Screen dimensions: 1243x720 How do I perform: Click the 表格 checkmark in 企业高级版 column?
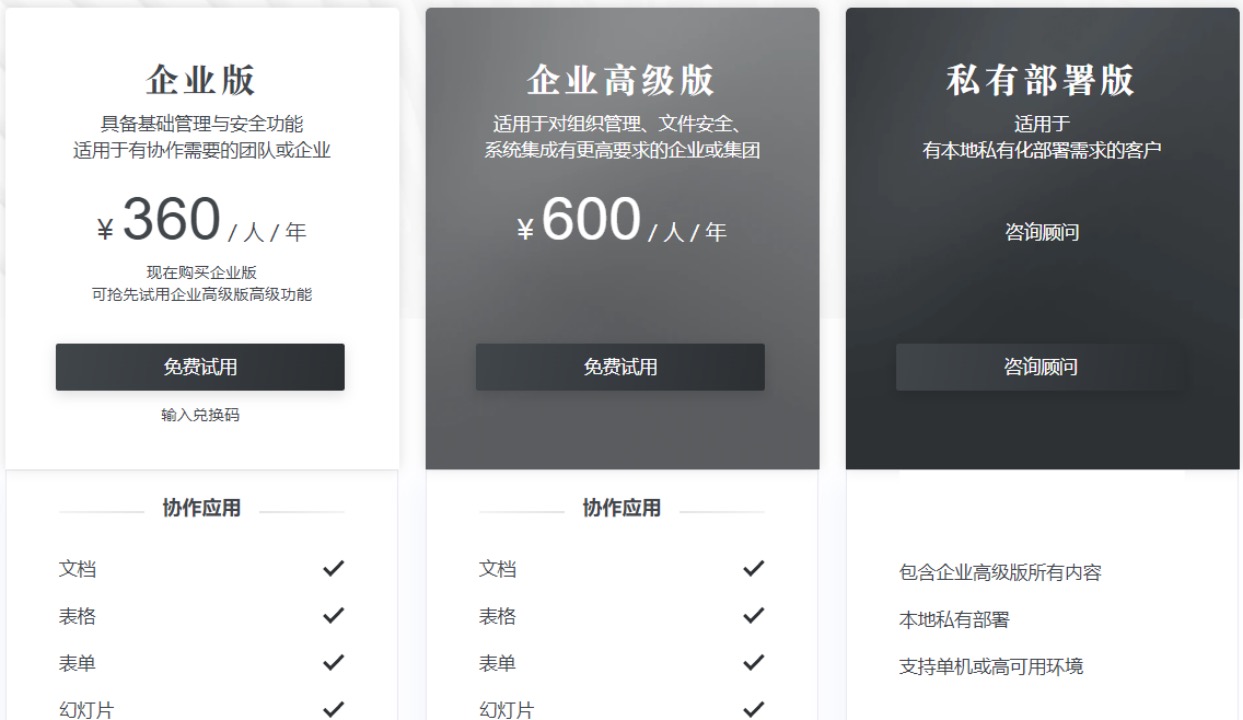(x=754, y=616)
